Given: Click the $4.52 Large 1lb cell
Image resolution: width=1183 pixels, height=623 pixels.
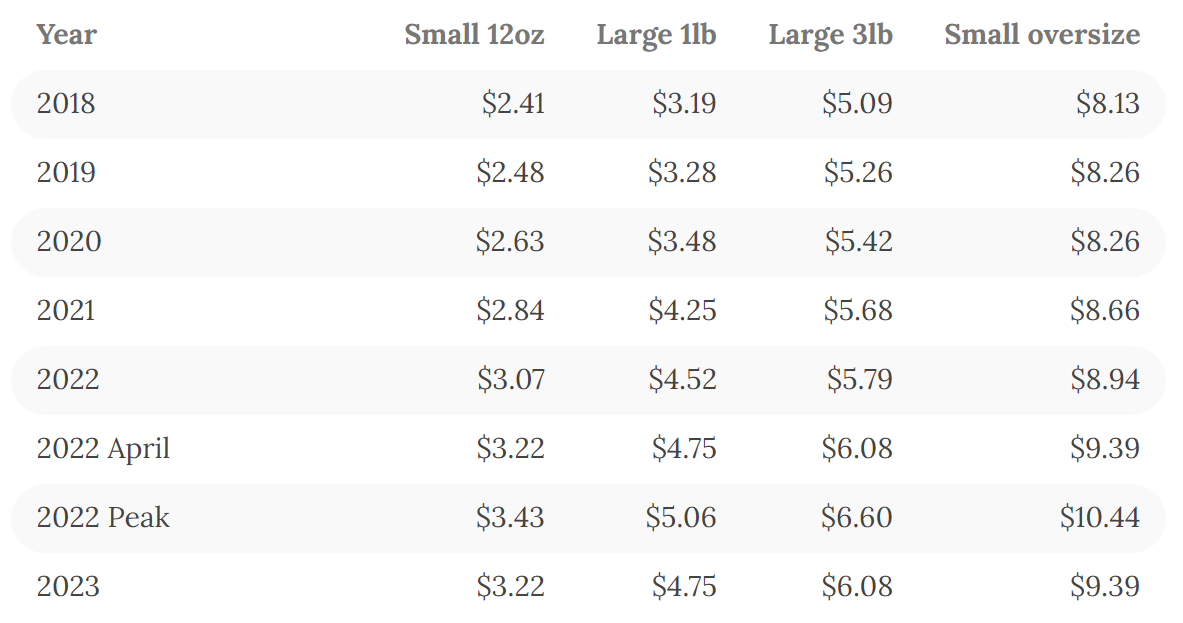Looking at the screenshot, I should tap(683, 380).
